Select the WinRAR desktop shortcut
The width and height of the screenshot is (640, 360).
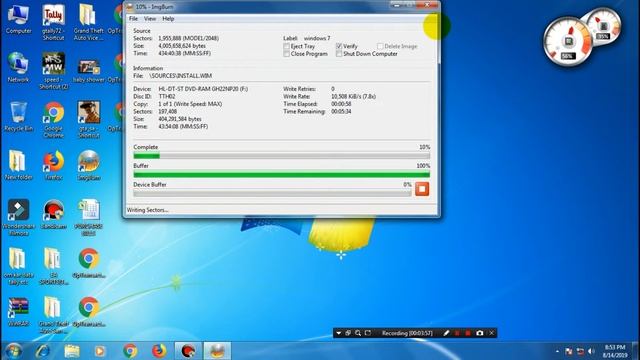tap(18, 312)
